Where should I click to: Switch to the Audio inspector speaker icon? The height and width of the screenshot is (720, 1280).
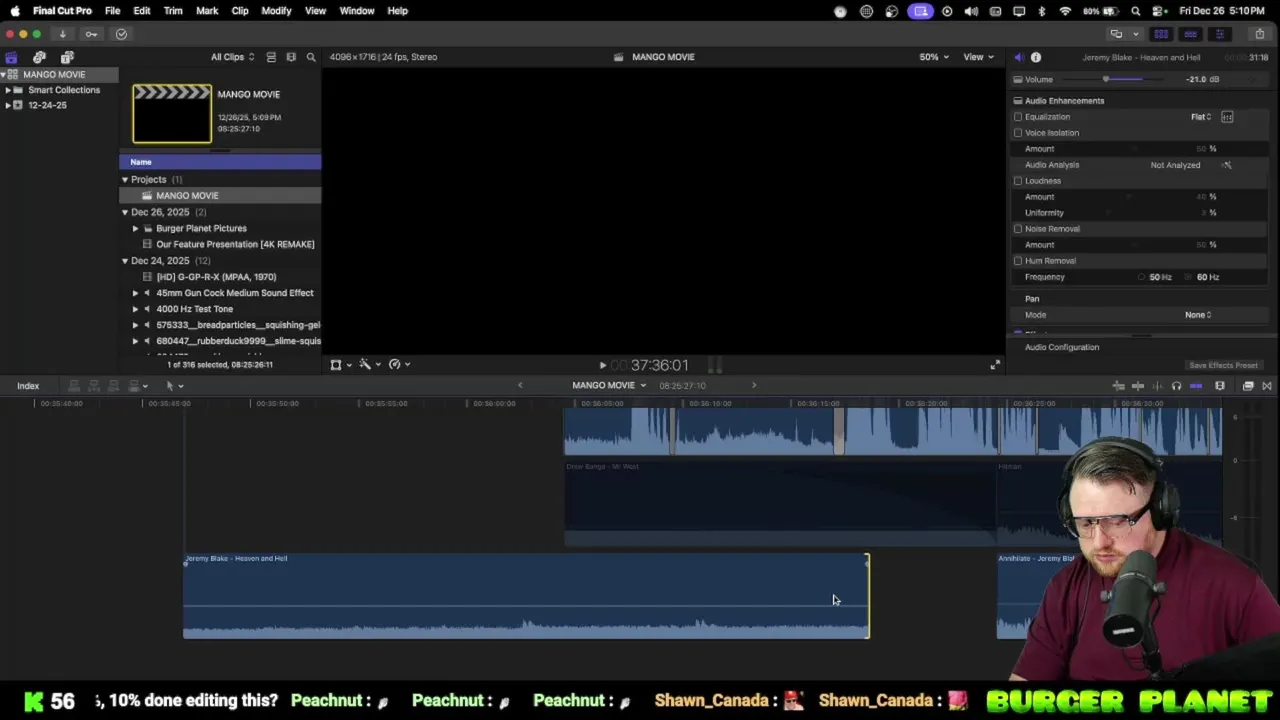[x=1018, y=57]
